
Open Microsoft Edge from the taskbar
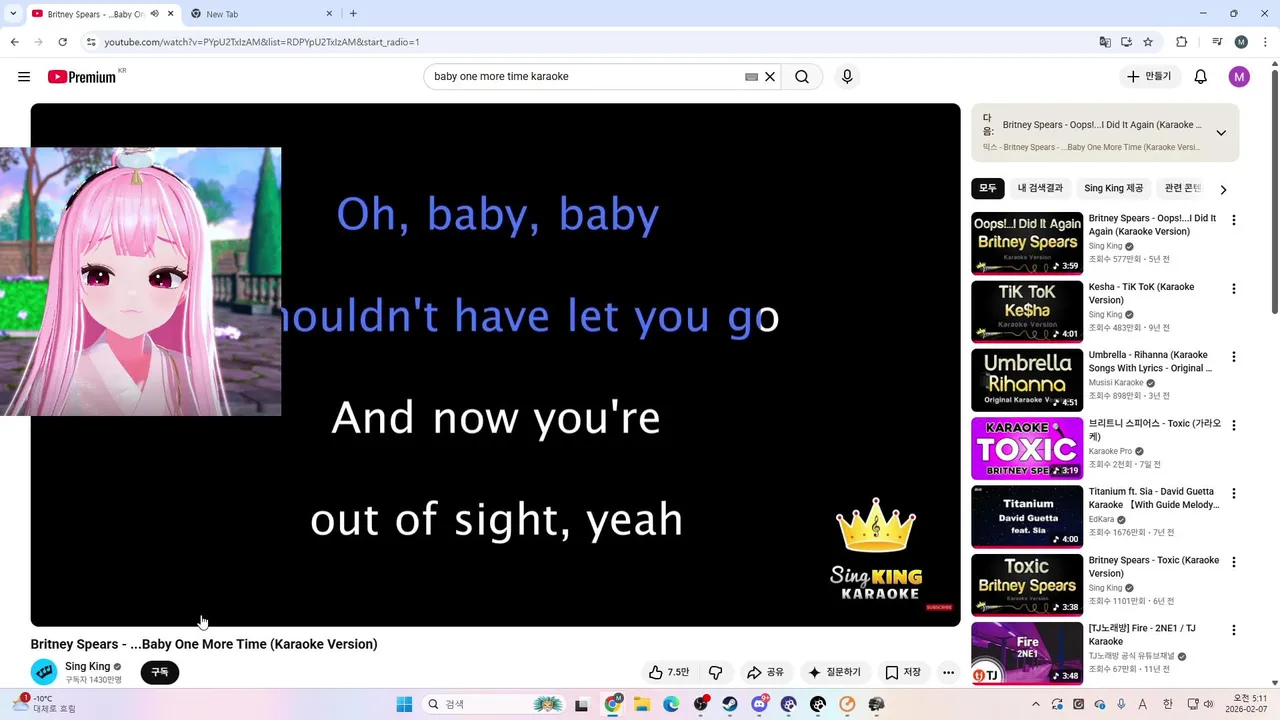tap(671, 704)
